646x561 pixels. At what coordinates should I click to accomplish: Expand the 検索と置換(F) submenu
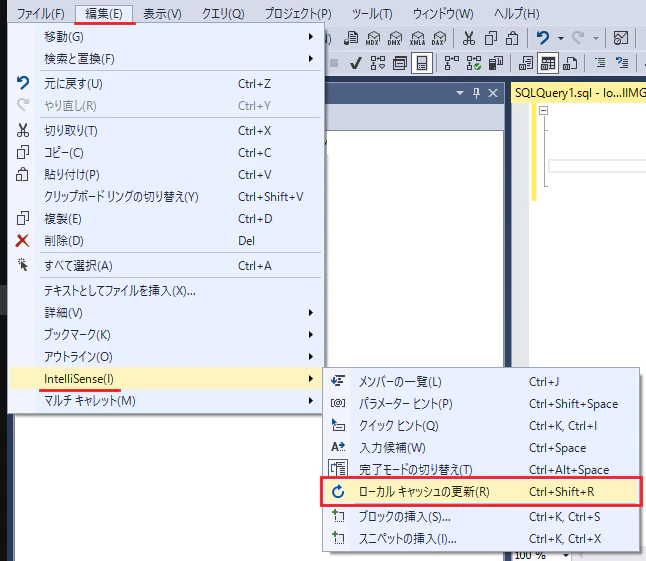165,59
